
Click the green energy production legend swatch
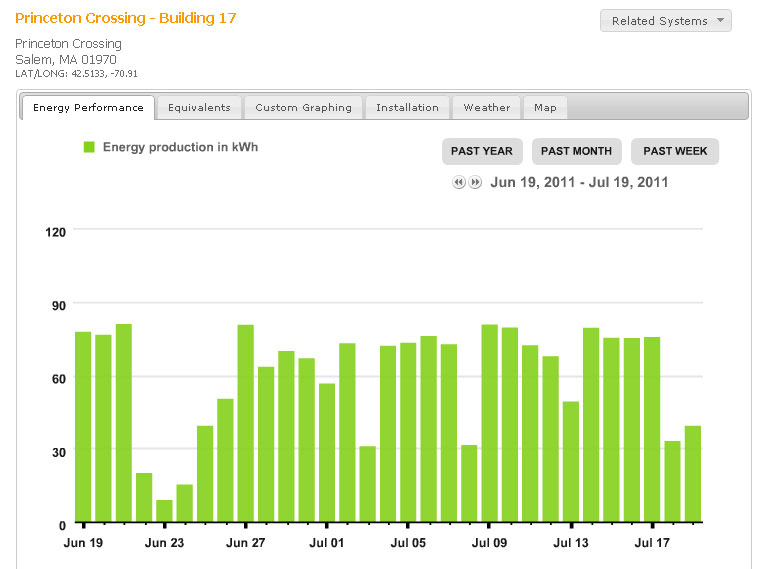(89, 148)
